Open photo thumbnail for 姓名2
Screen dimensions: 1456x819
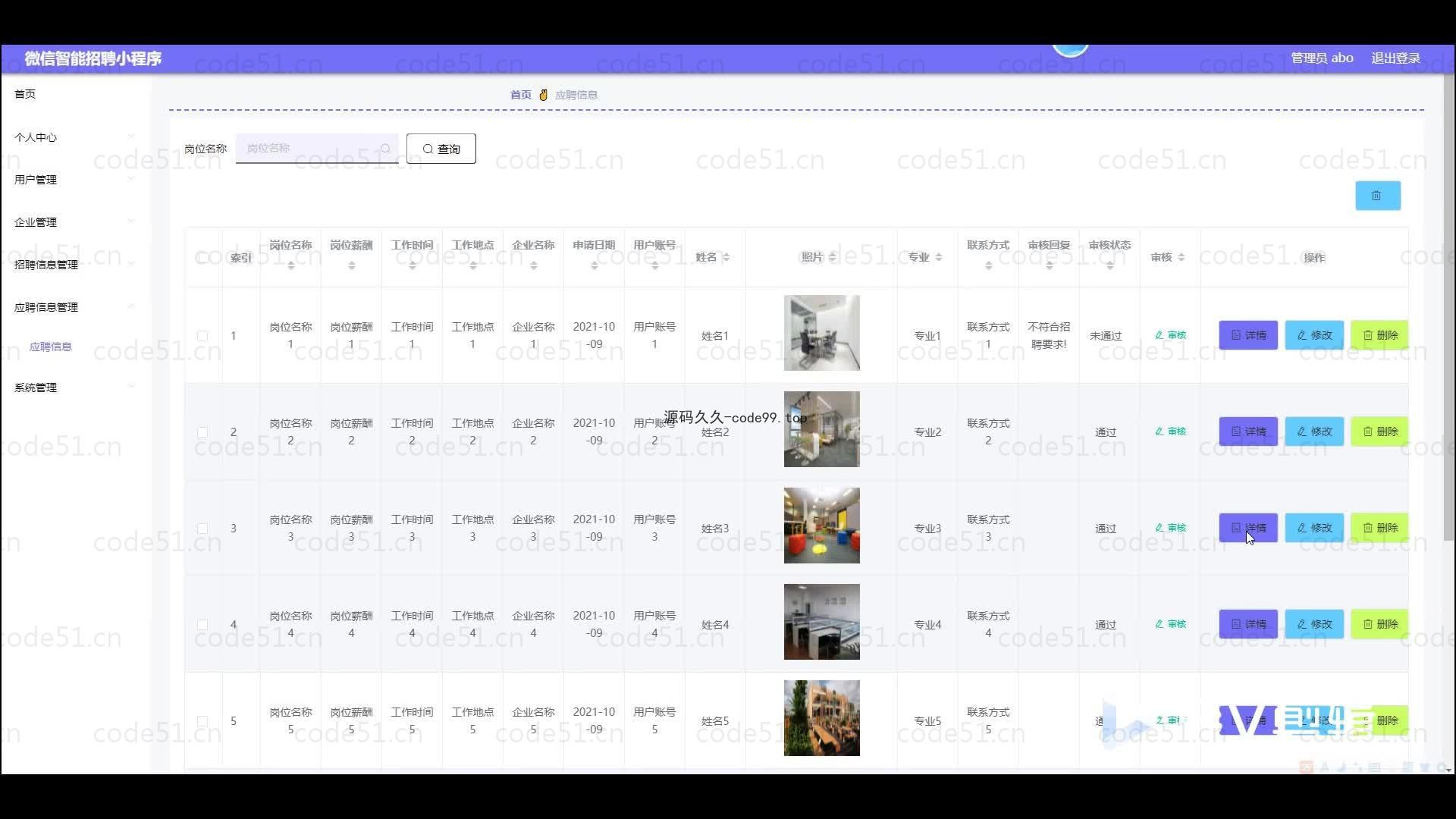pos(821,429)
